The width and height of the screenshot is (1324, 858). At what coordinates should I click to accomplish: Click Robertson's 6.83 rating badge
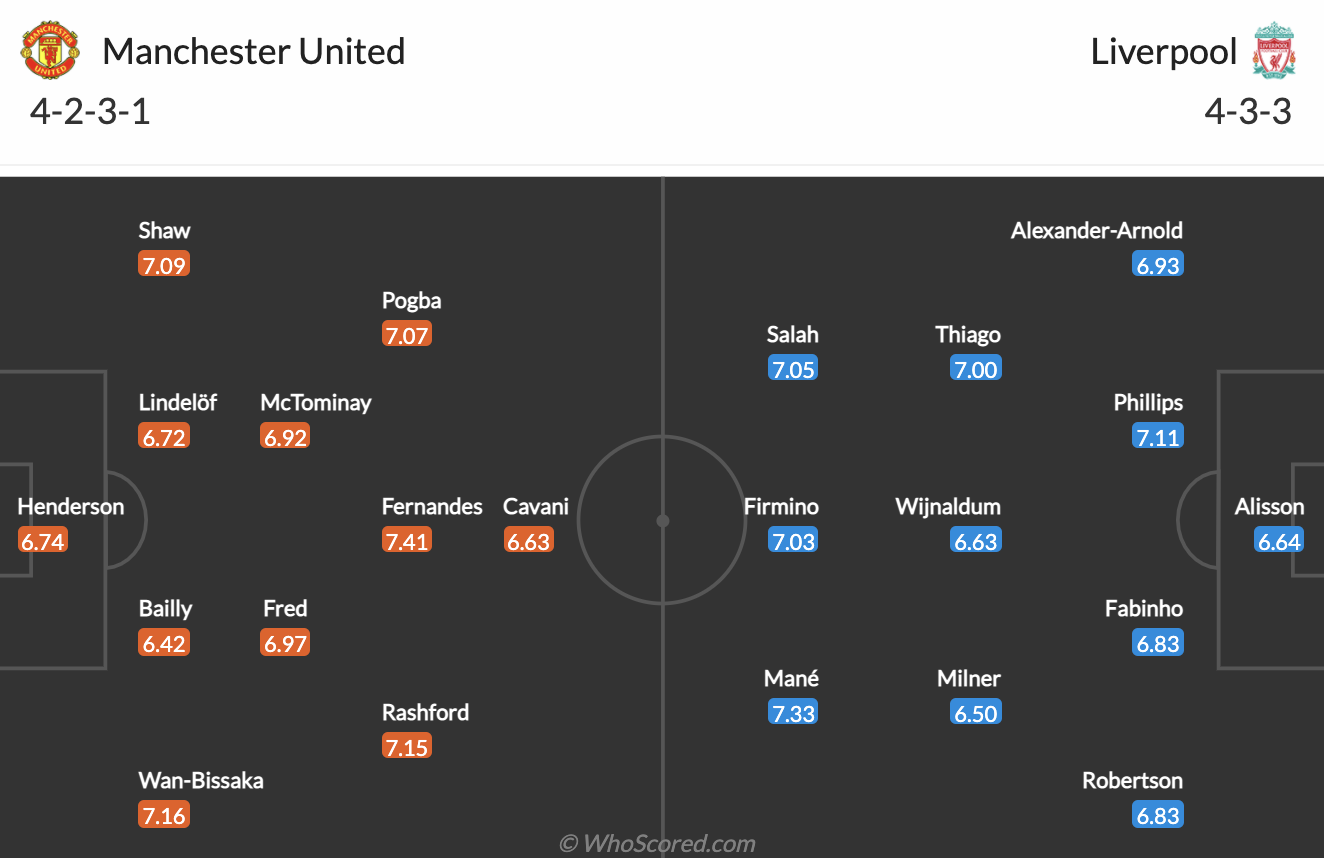[x=1157, y=815]
